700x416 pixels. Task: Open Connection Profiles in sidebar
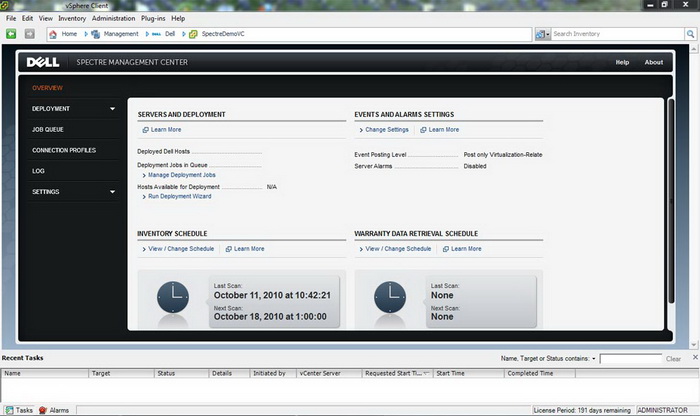coord(64,150)
